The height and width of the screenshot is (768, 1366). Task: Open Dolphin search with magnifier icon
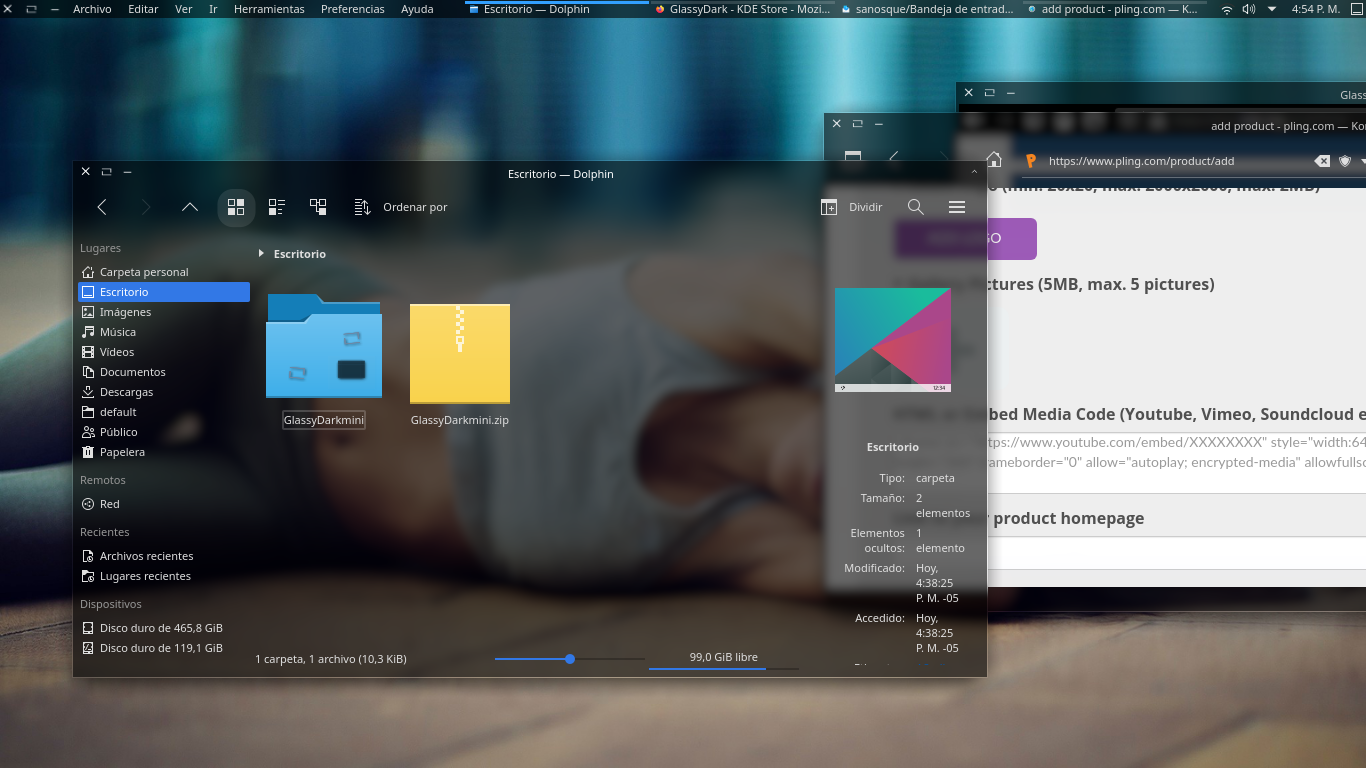click(916, 207)
